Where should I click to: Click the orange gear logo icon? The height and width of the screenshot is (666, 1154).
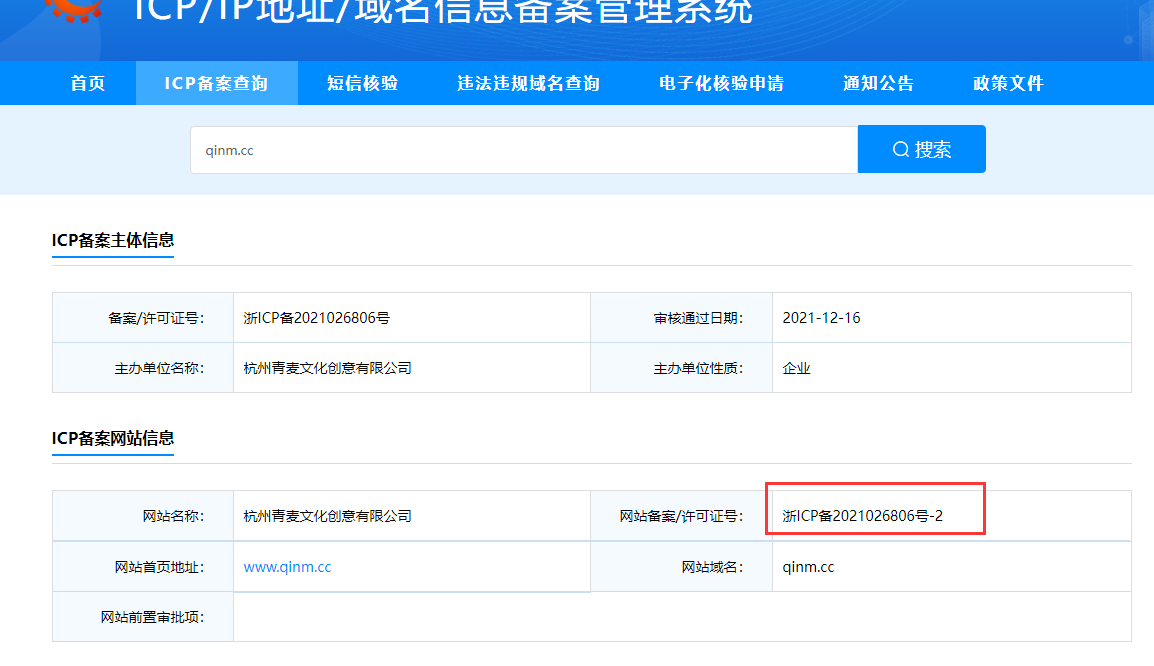pos(68,10)
